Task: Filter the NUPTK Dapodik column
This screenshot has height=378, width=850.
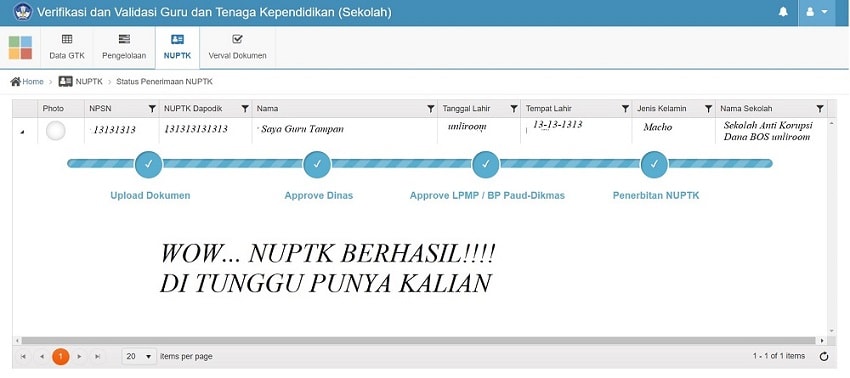Action: (245, 109)
